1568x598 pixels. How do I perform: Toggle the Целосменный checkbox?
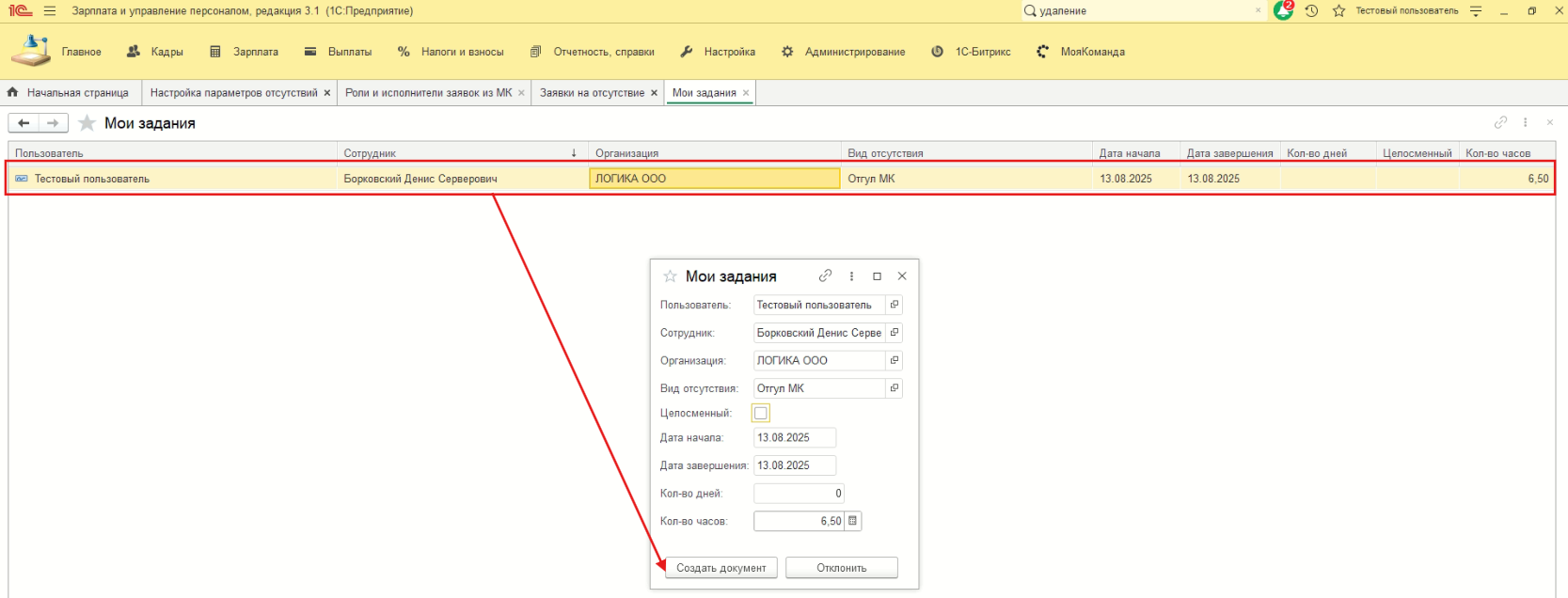761,413
